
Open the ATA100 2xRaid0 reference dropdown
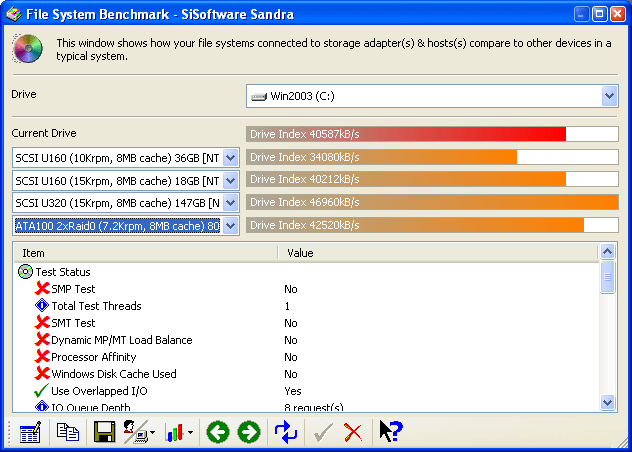(x=230, y=226)
